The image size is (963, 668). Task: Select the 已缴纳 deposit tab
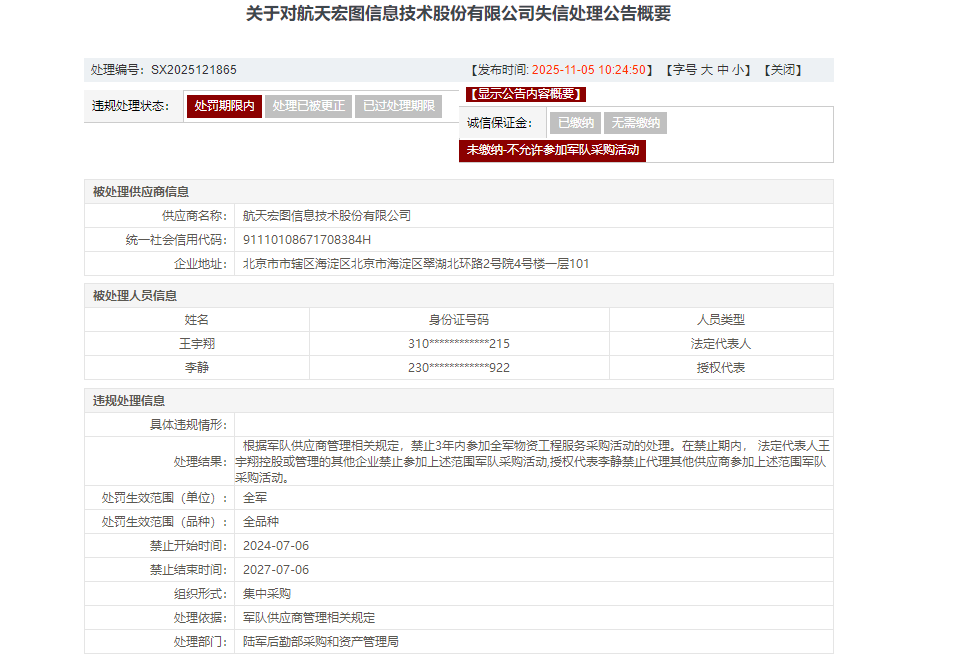[575, 123]
